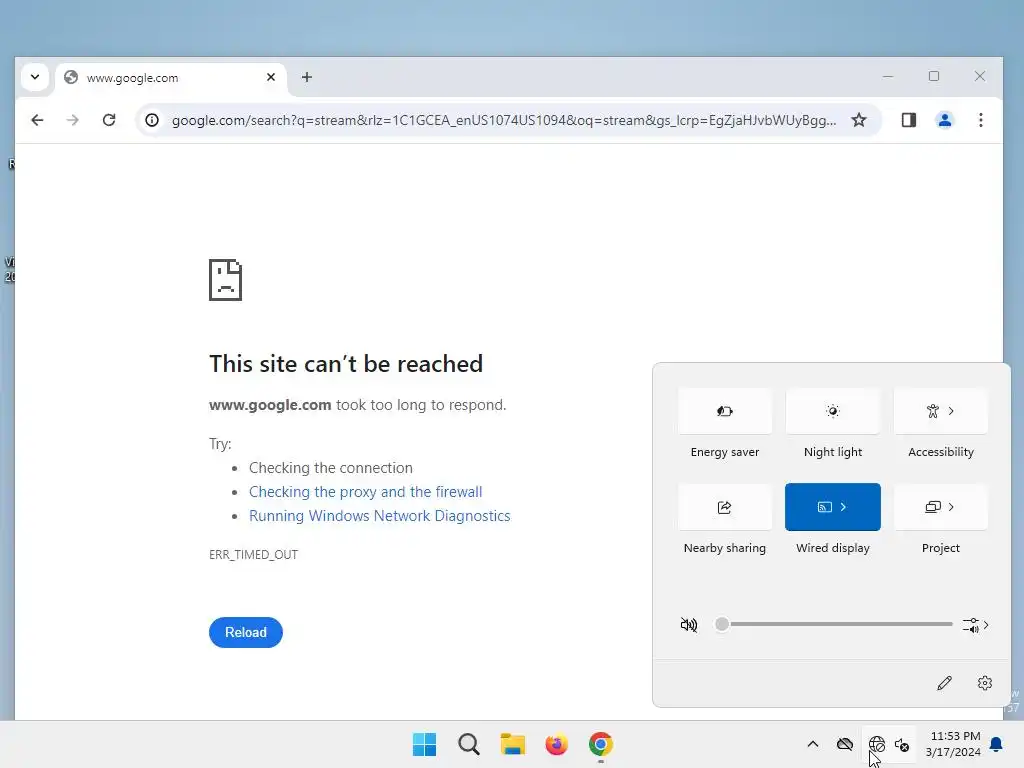The height and width of the screenshot is (768, 1024).
Task: Bookmark this page with the star icon
Action: pos(859,120)
